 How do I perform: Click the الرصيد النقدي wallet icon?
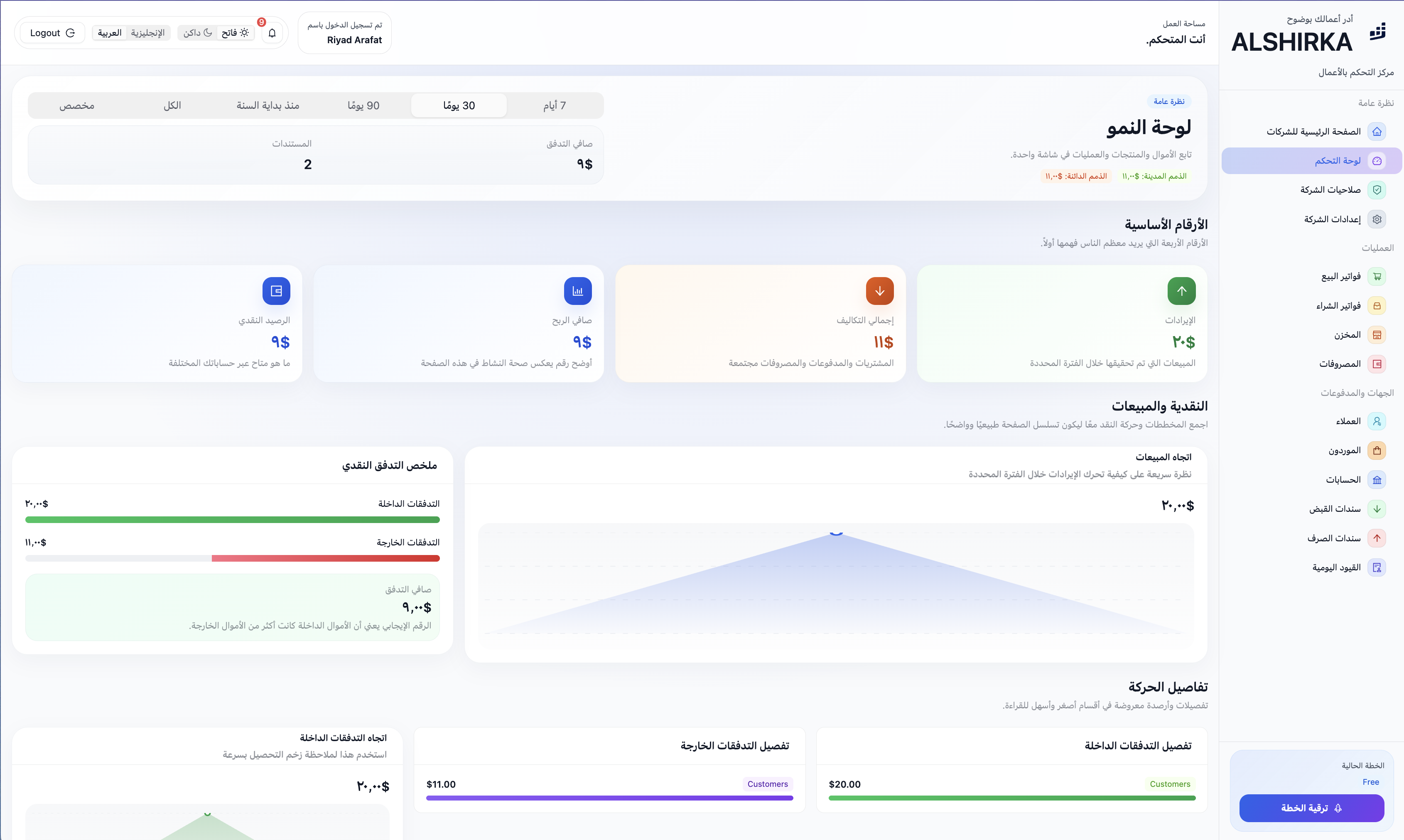coord(276,291)
